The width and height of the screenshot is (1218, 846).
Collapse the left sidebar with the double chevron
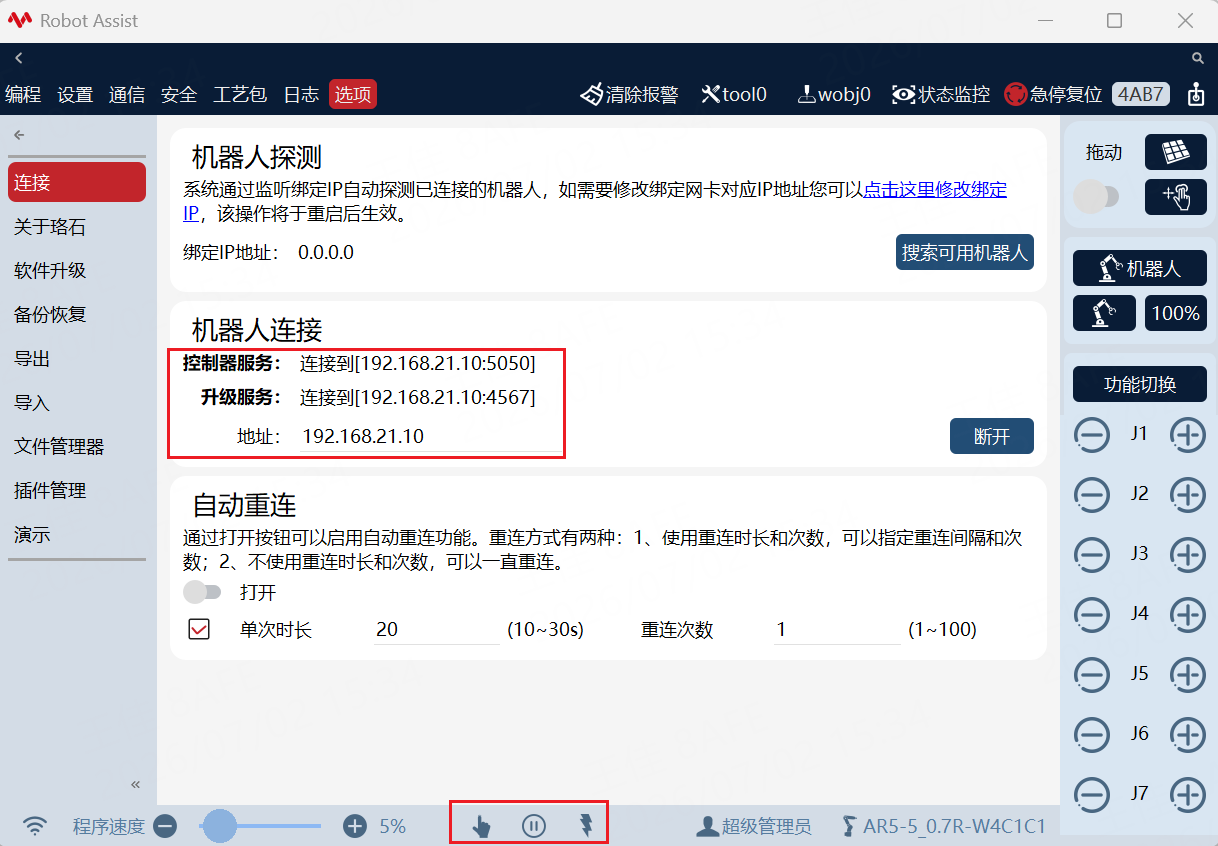(x=136, y=784)
